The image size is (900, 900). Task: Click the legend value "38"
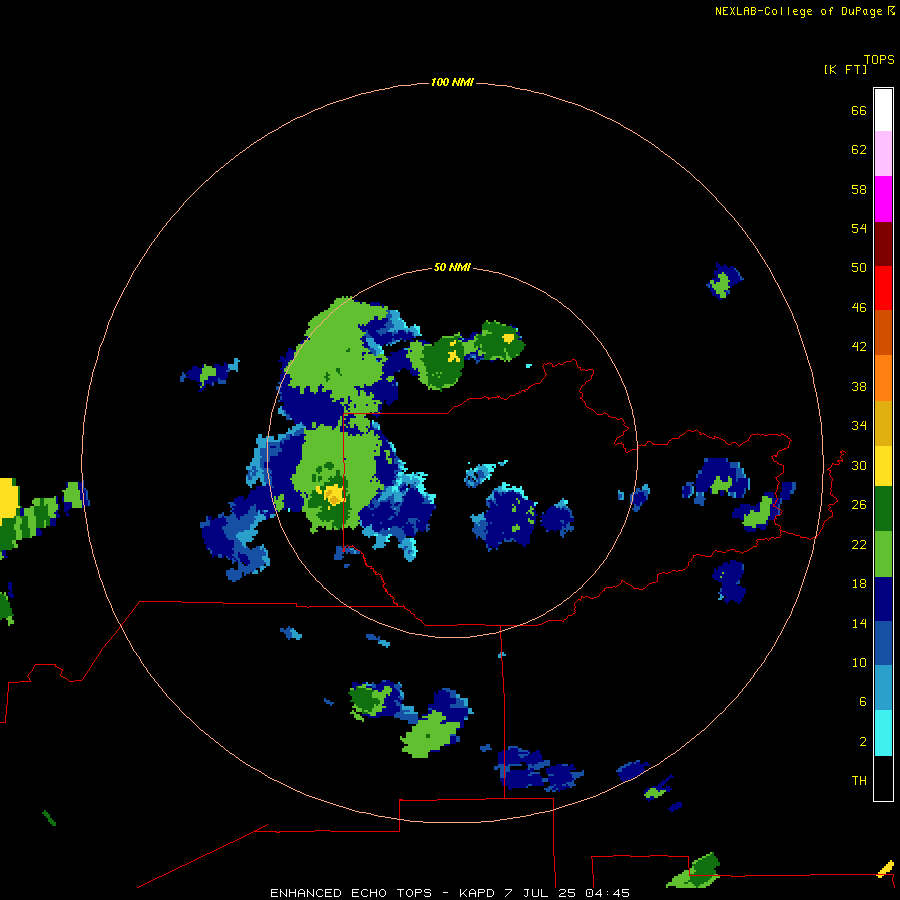859,386
